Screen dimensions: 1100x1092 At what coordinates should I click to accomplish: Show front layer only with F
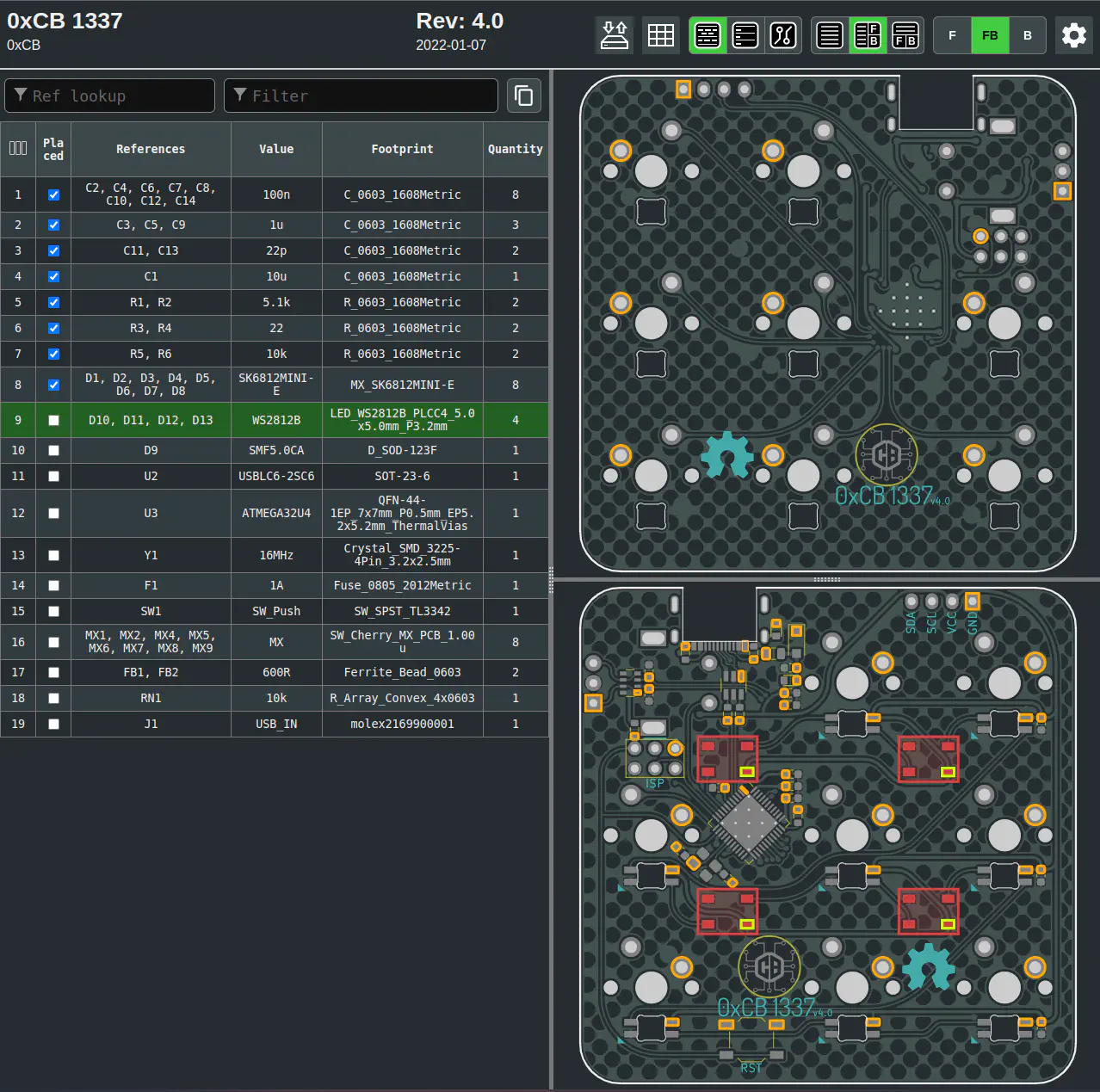[x=952, y=35]
